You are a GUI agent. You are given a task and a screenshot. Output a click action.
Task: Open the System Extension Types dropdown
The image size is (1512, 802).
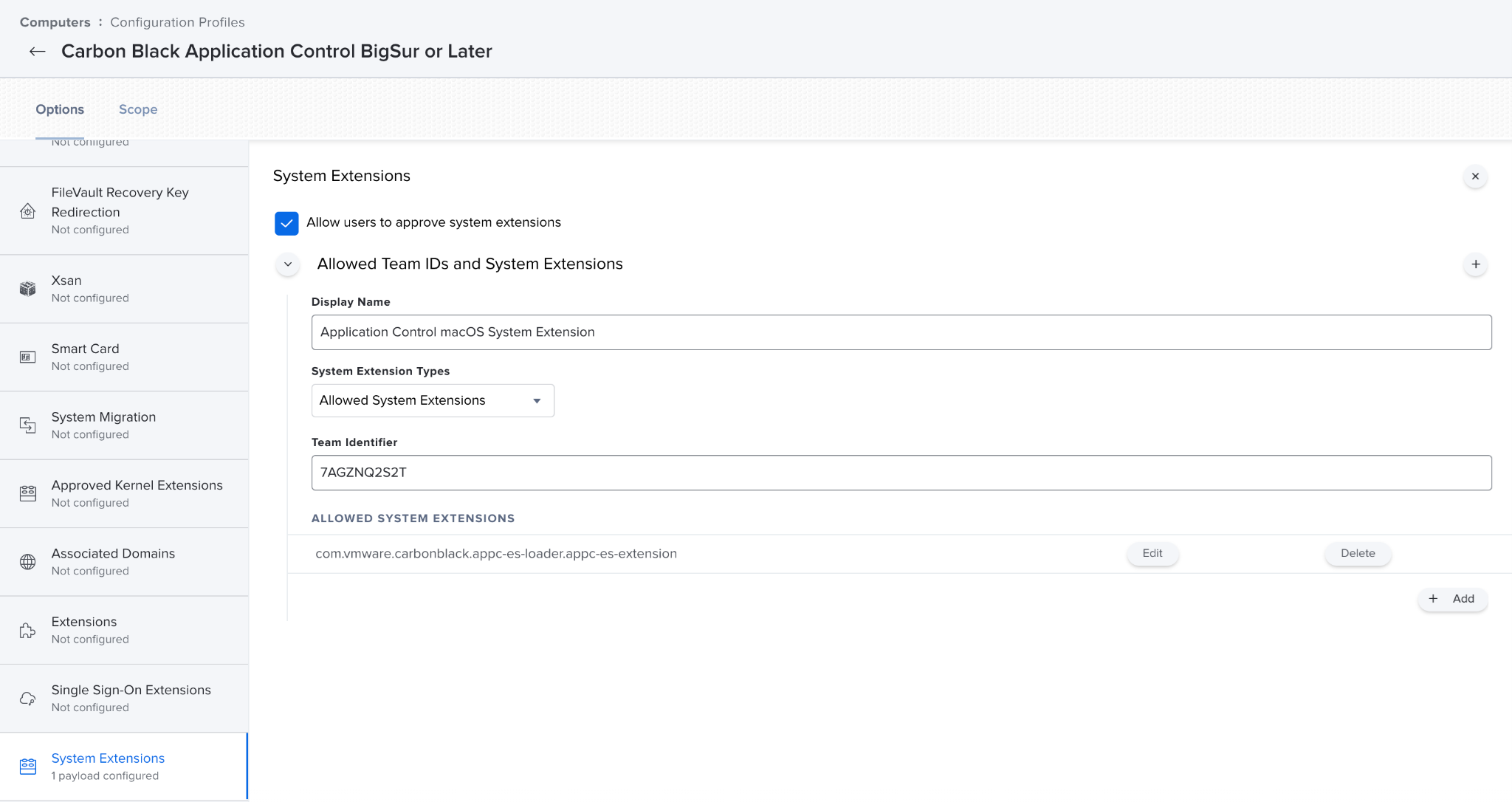433,400
